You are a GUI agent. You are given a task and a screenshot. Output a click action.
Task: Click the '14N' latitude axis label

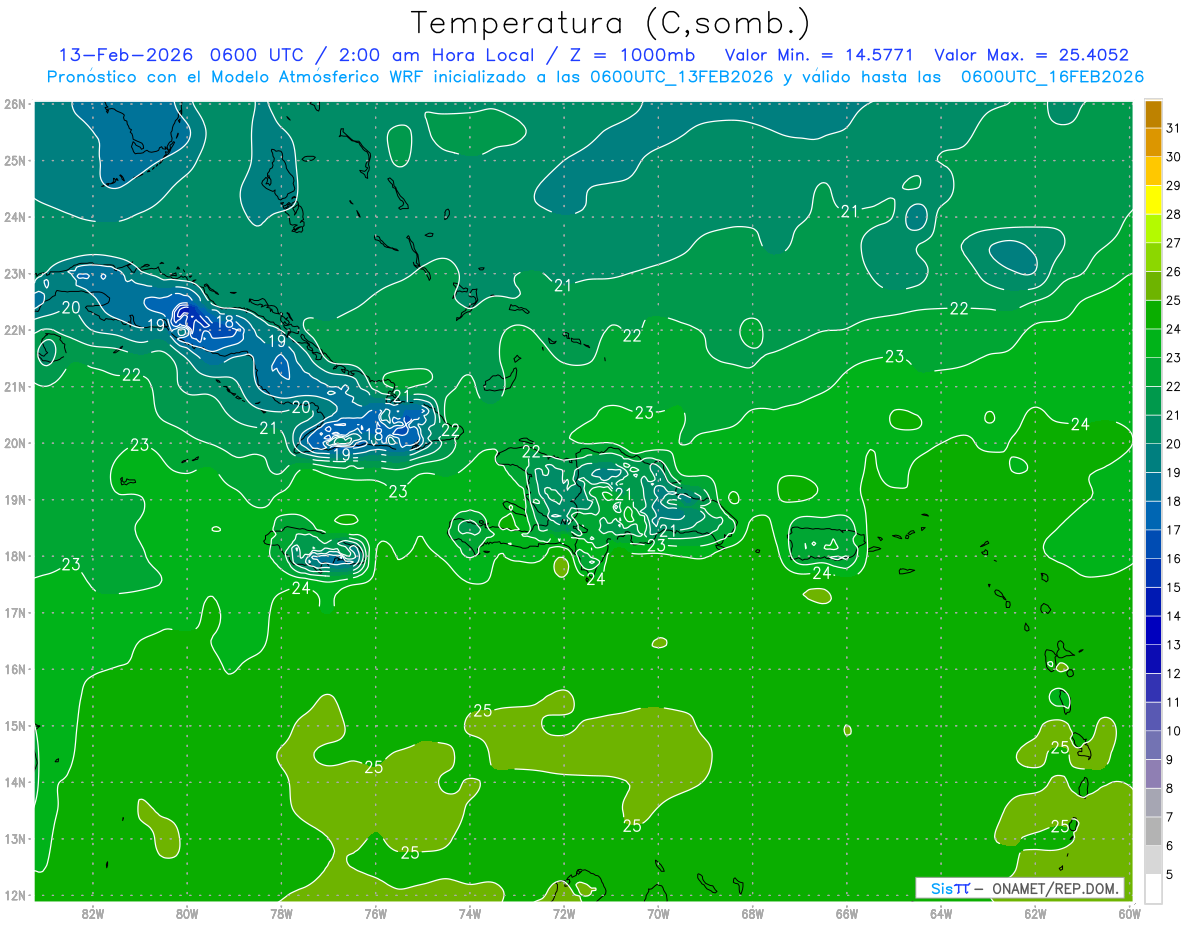[14, 782]
